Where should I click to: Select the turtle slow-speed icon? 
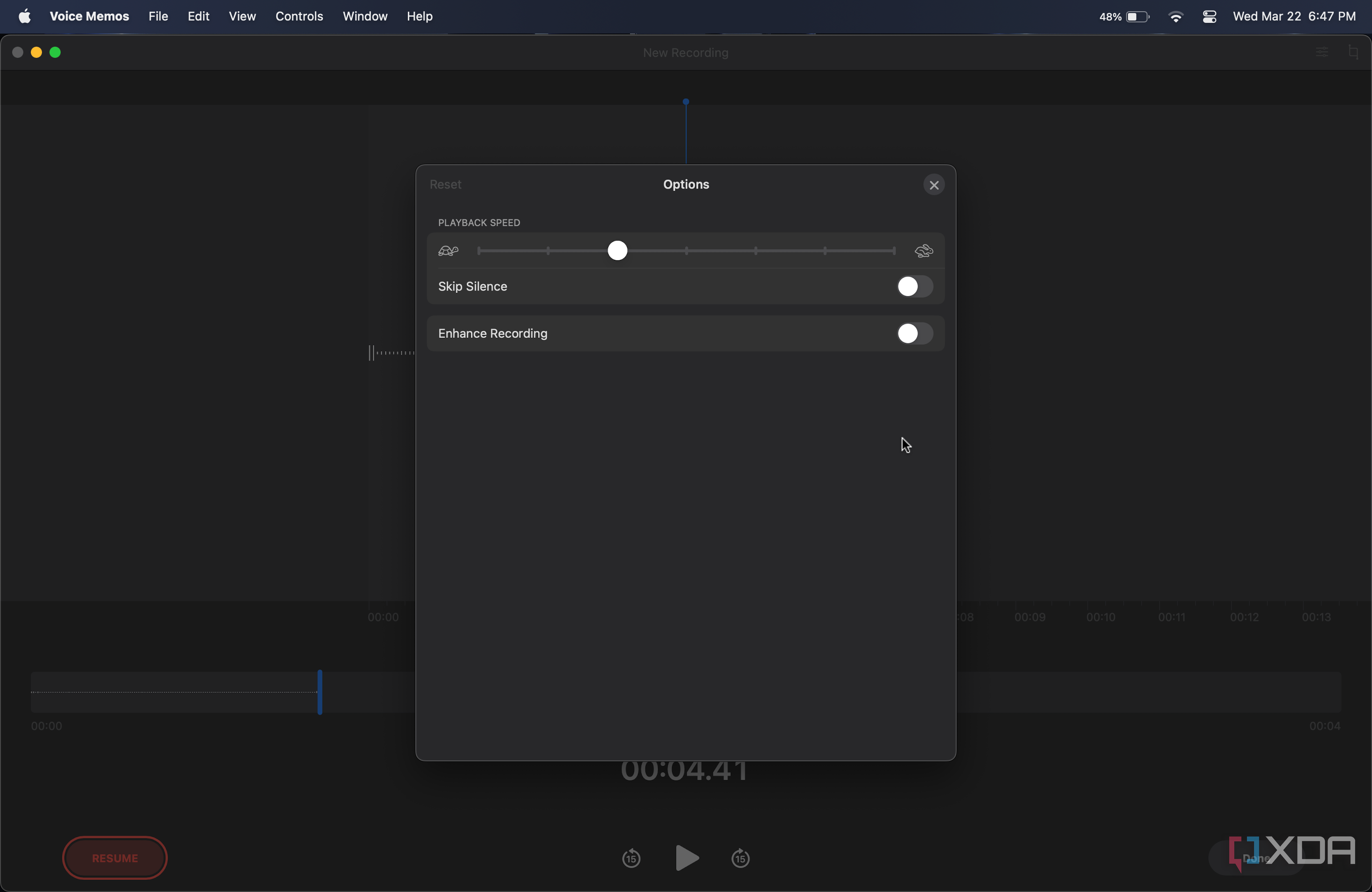(448, 251)
